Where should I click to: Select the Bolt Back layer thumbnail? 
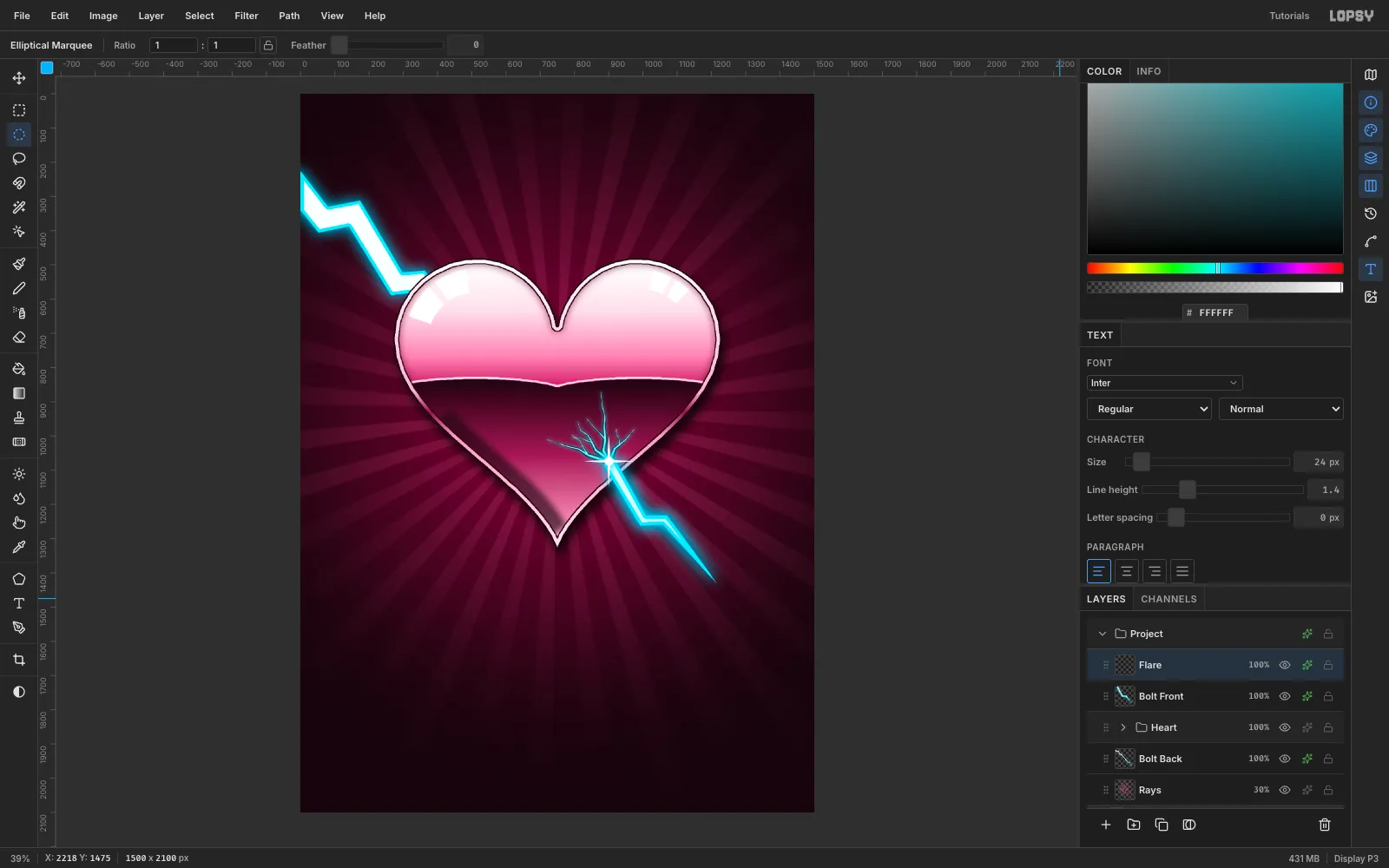(1125, 759)
